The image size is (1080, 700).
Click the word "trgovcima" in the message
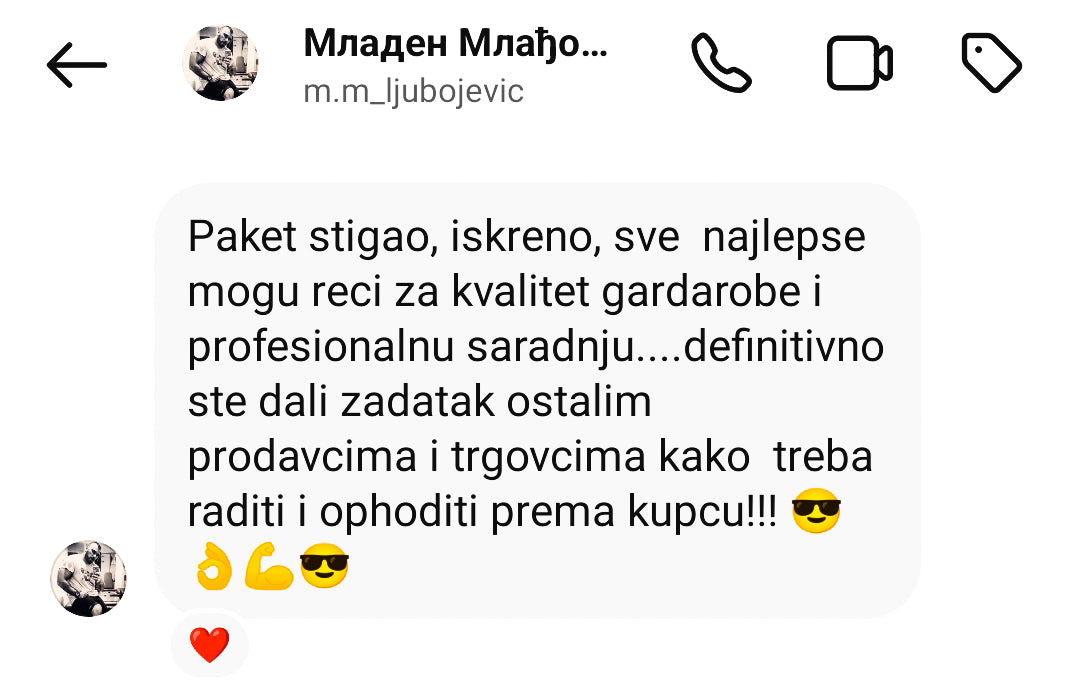(549, 457)
